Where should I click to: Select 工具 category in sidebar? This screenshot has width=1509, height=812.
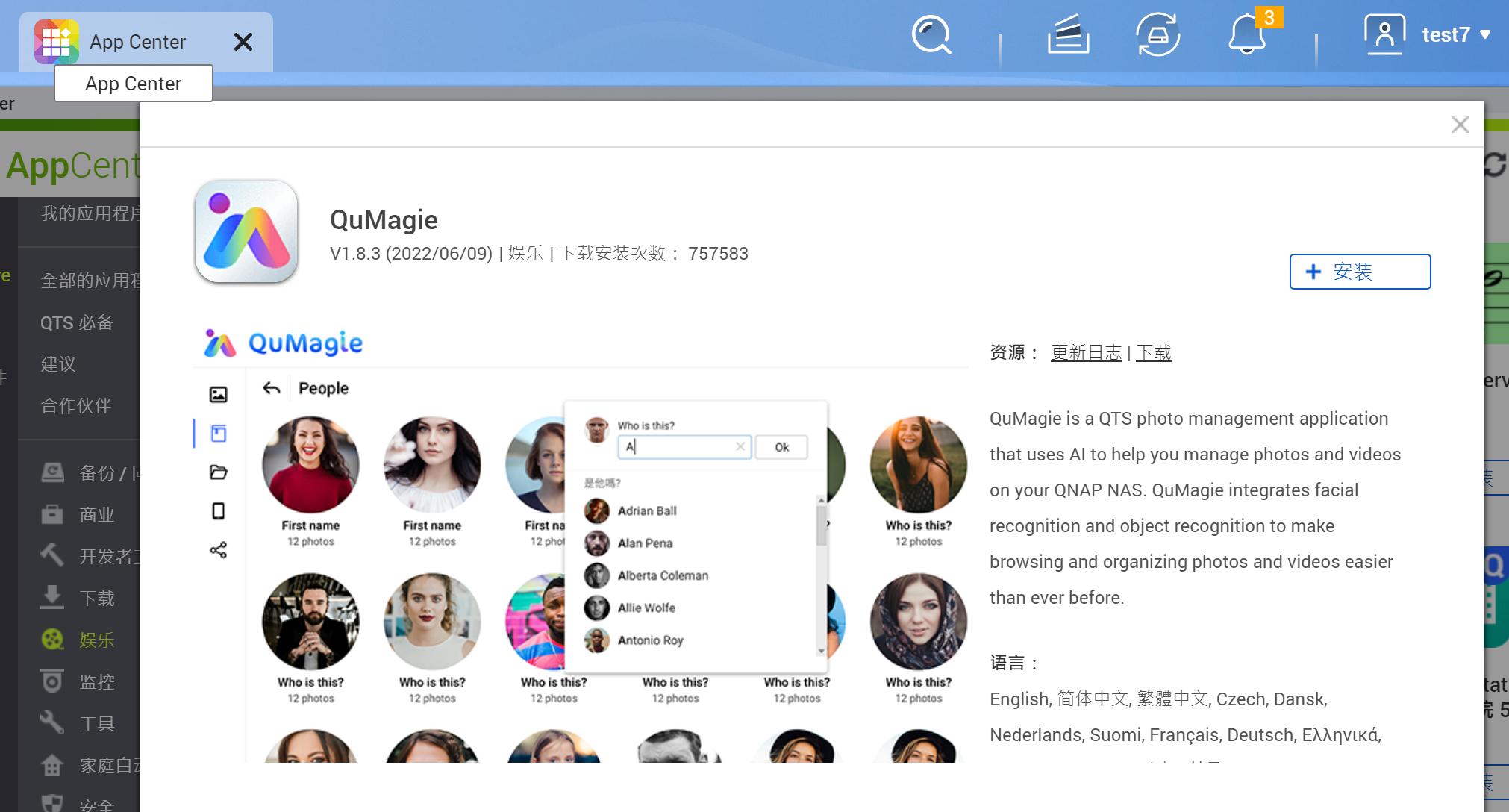coord(96,723)
